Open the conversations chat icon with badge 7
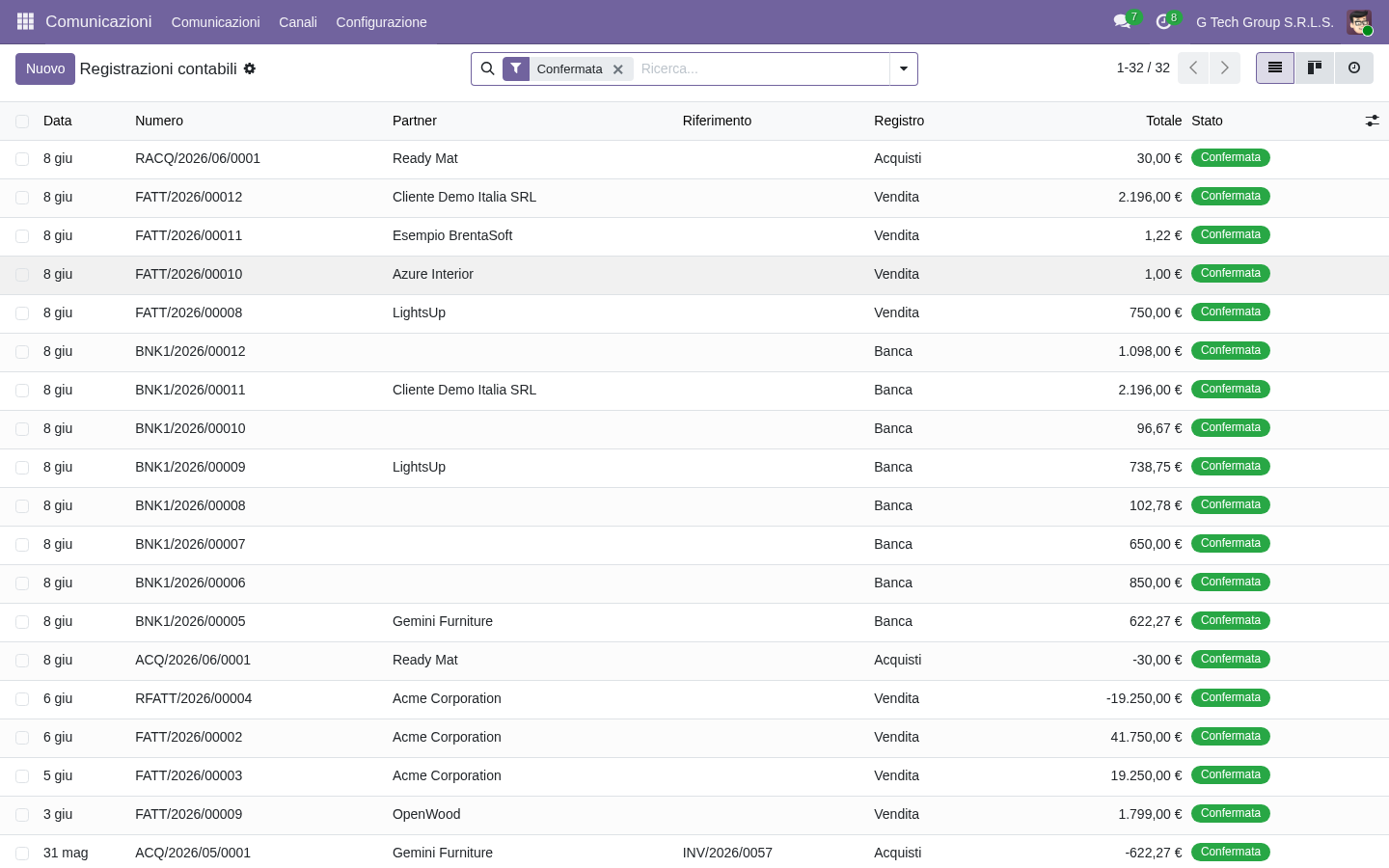The width and height of the screenshot is (1389, 868). click(x=1122, y=21)
